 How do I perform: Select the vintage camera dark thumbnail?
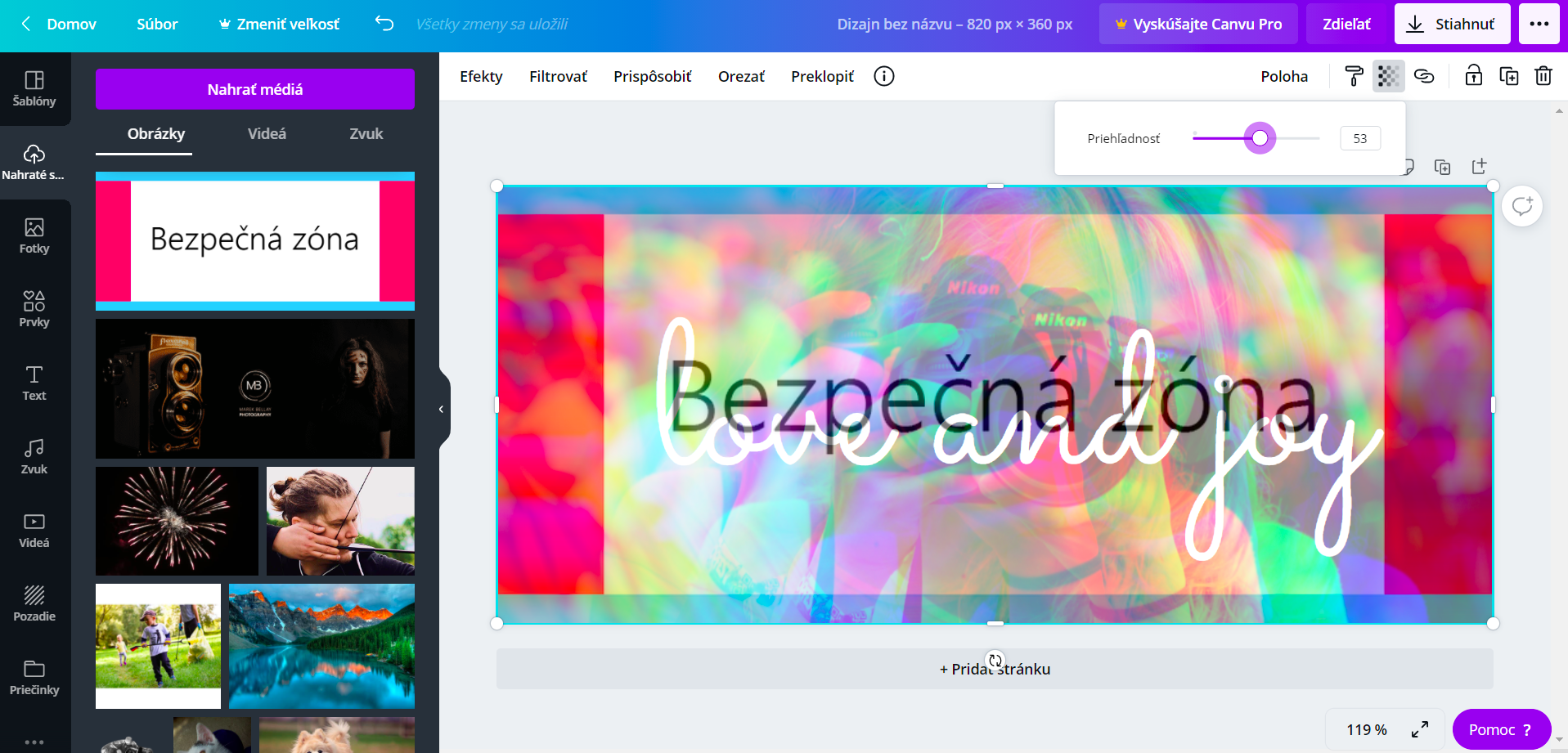coord(255,388)
